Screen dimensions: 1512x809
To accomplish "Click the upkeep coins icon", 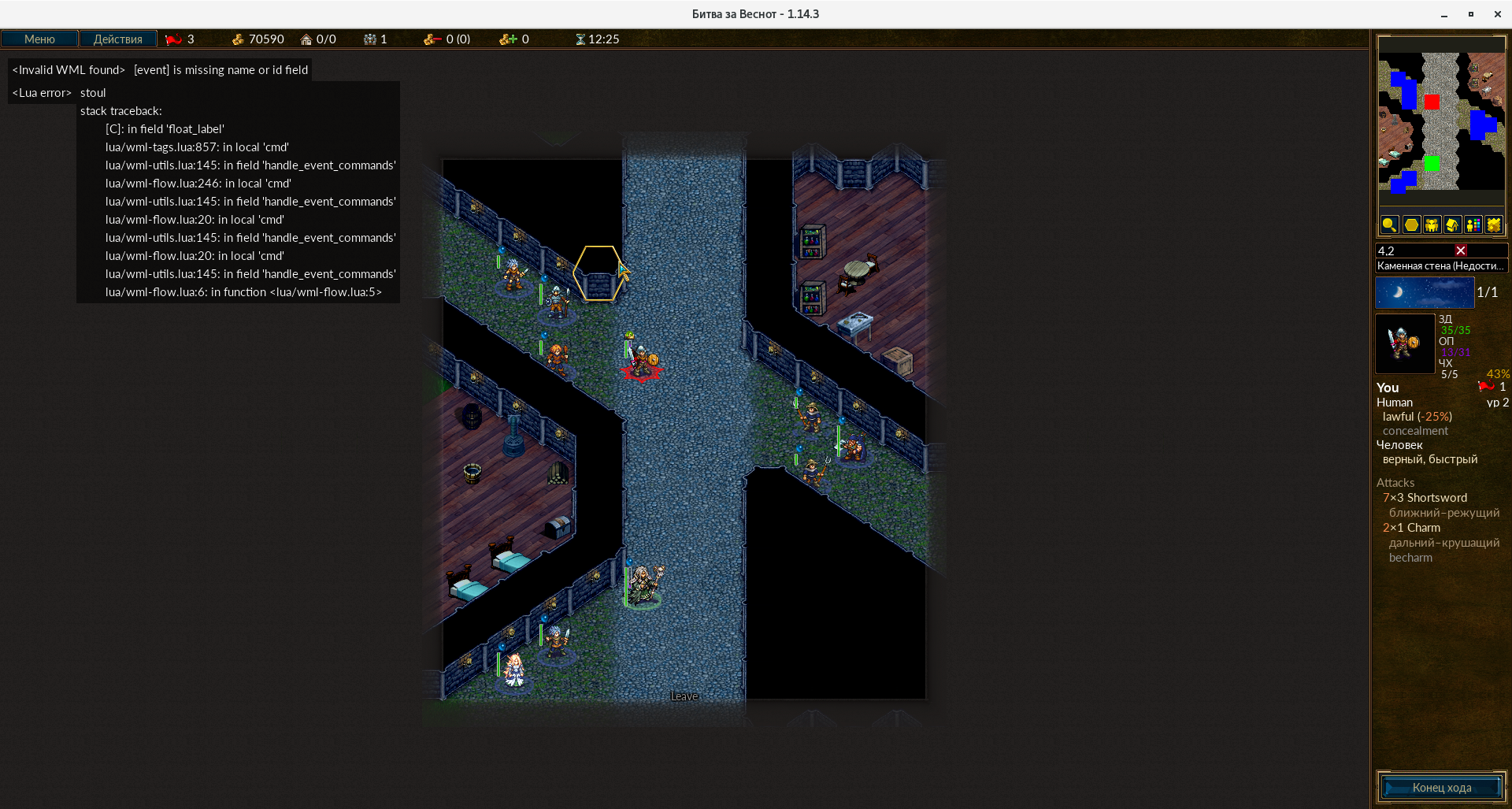I will (x=432, y=39).
